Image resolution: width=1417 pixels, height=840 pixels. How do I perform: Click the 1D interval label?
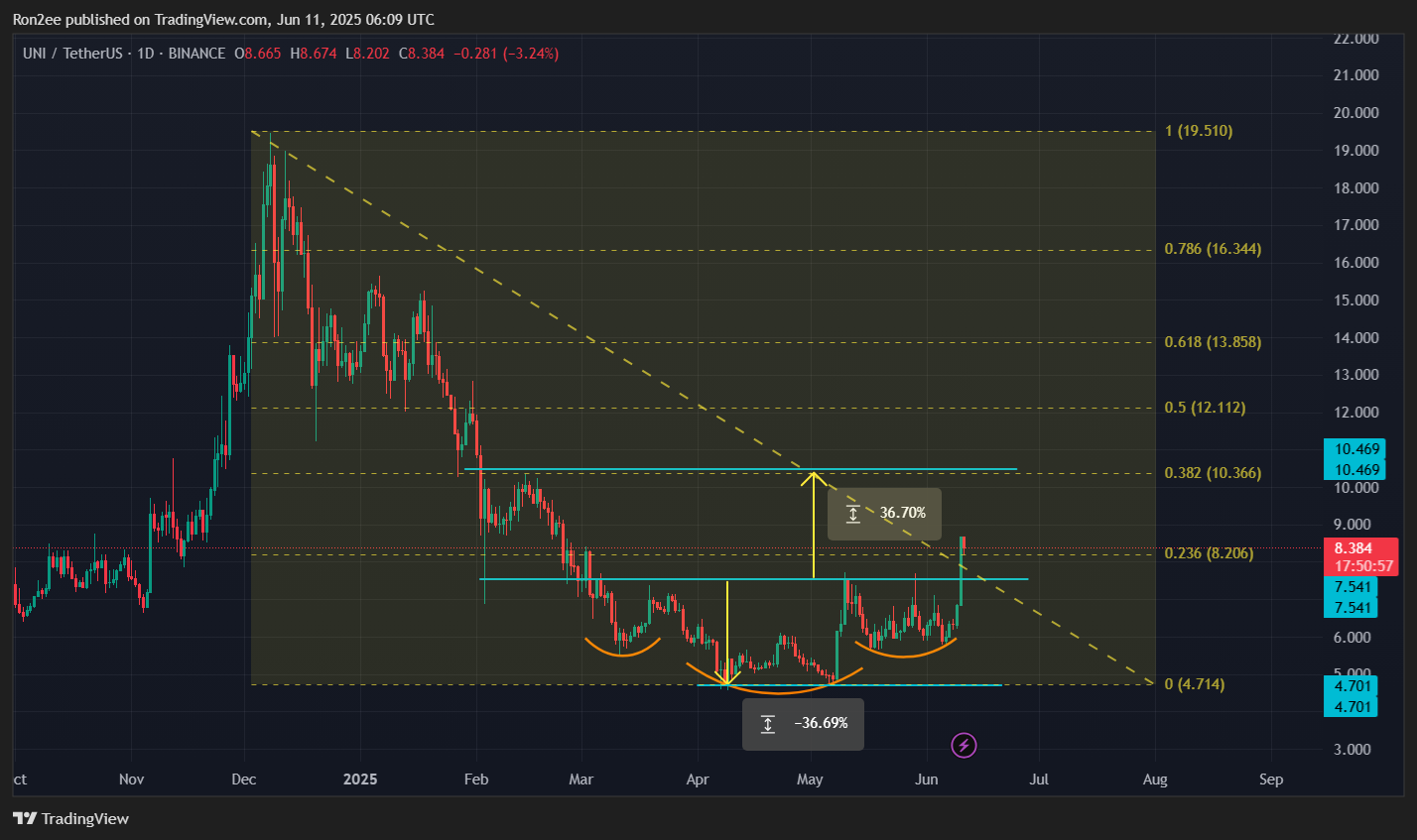pos(146,54)
